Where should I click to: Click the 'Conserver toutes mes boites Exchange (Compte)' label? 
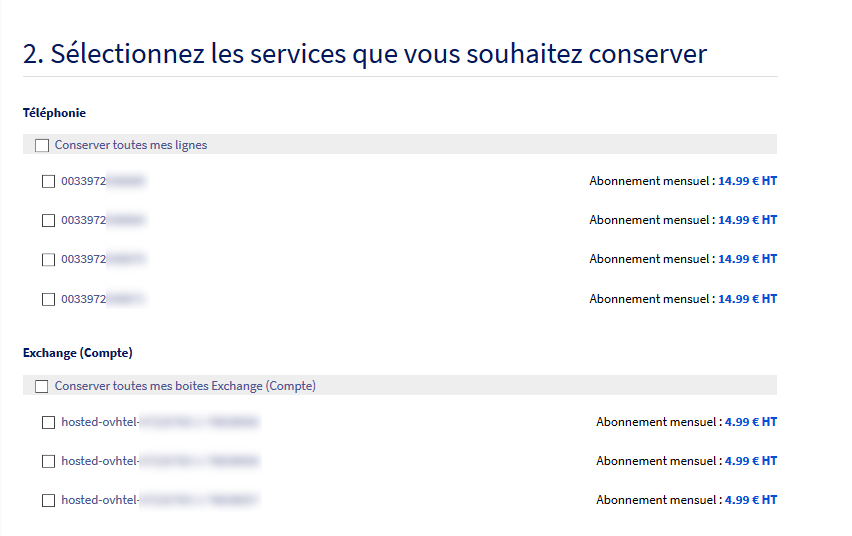click(x=185, y=386)
